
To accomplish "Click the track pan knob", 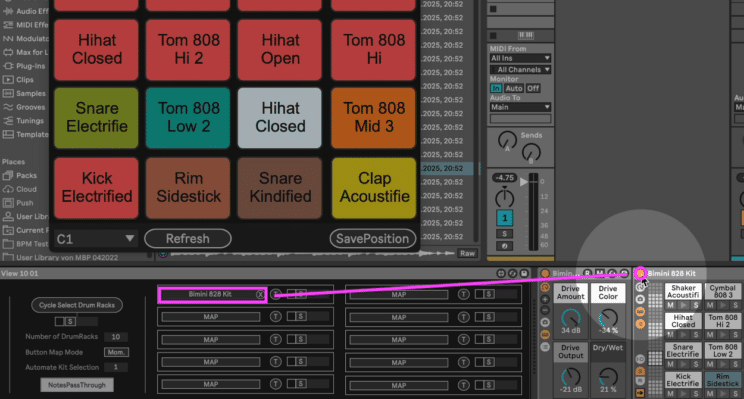I will coord(504,197).
